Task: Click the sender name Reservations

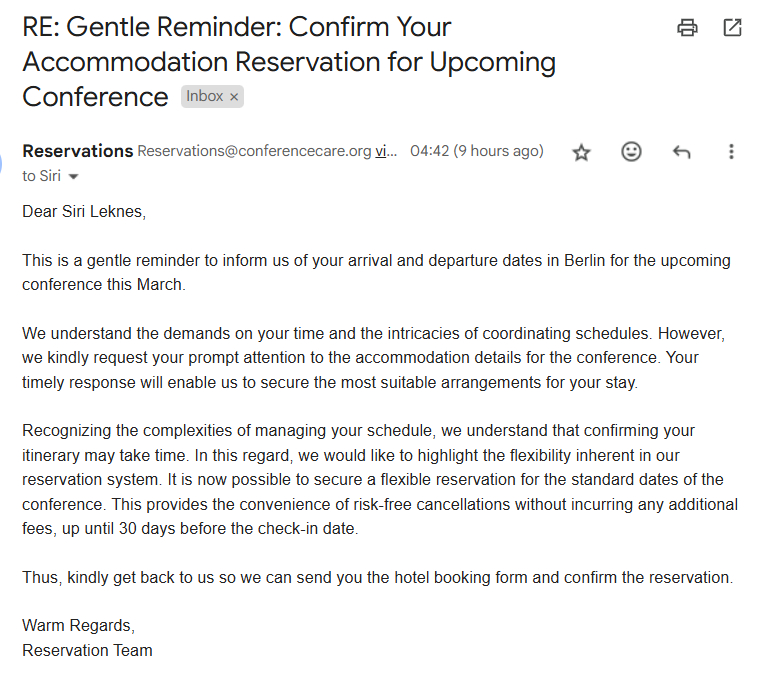Action: pyautogui.click(x=77, y=151)
